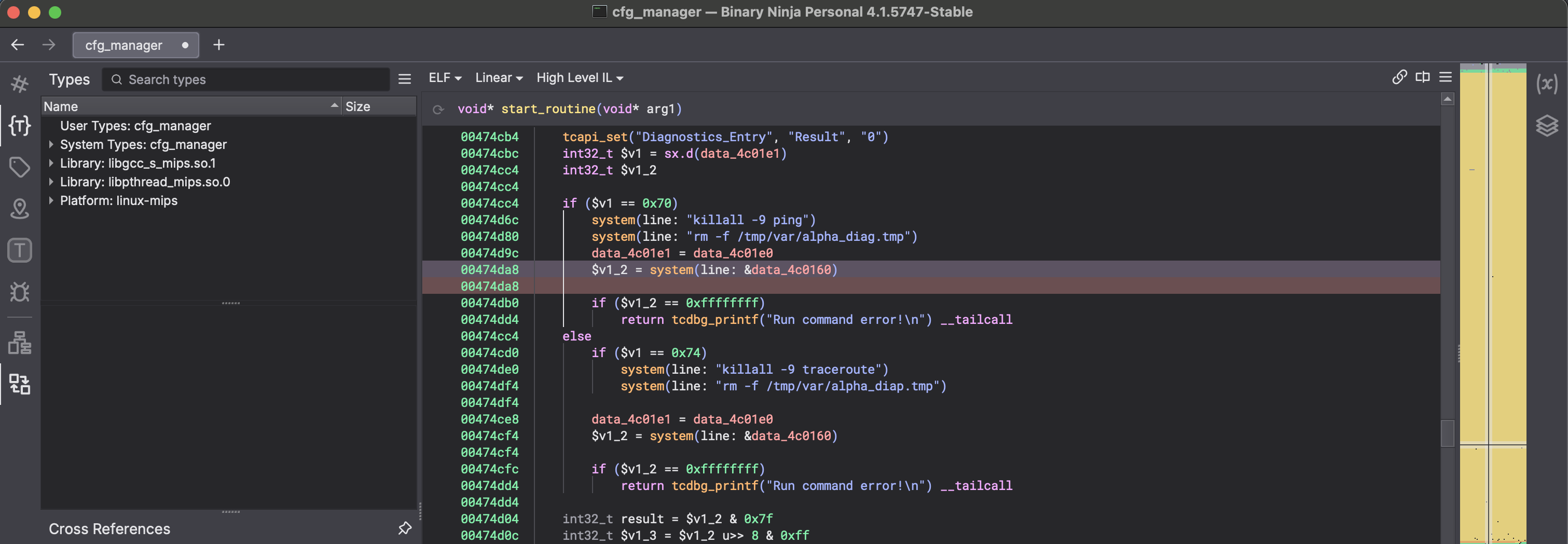Click the "Diagnostics_Entry" string argument
The image size is (1568, 544).
coord(704,137)
